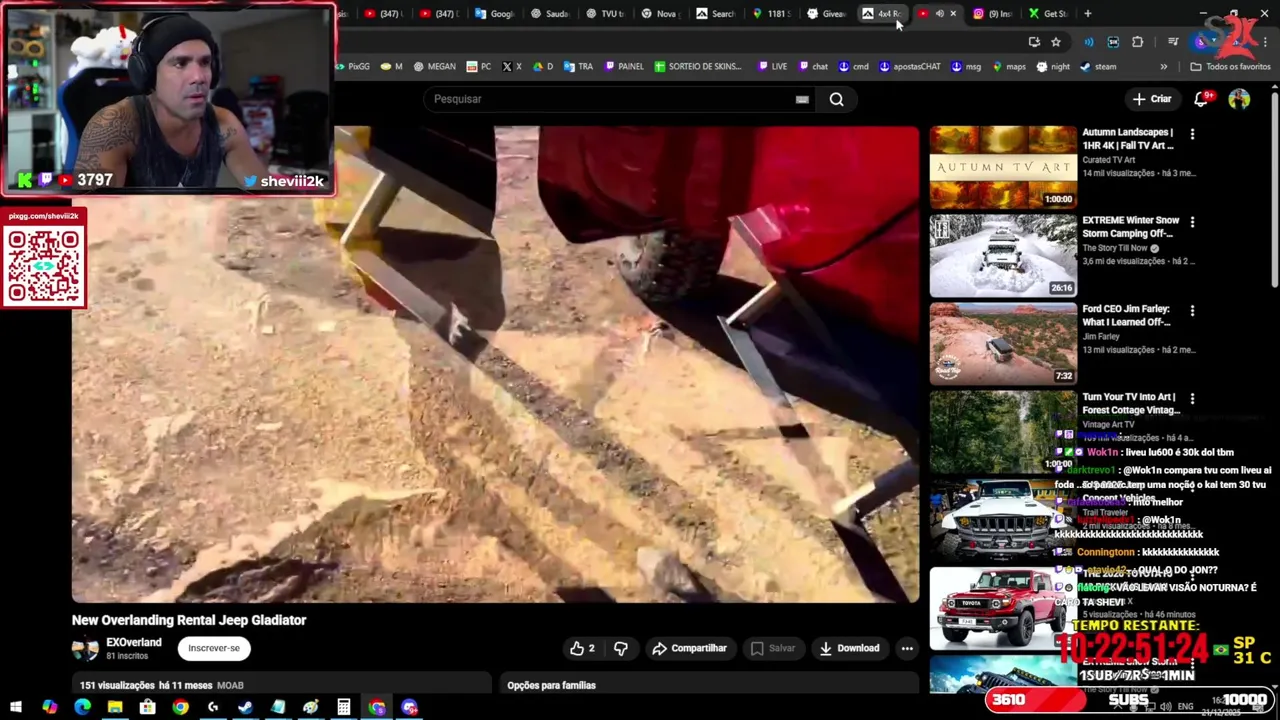
Task: Click the Salvar save button
Action: [x=773, y=648]
